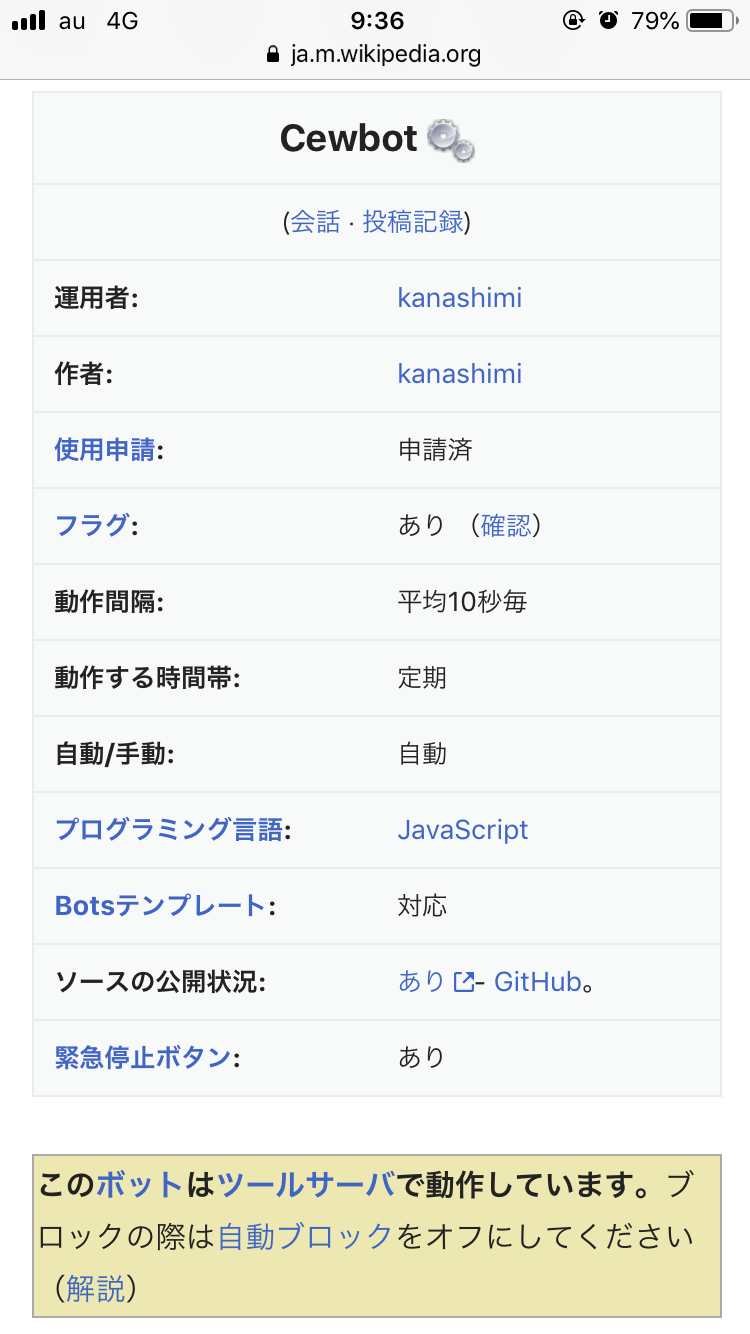Open kanashimi link in 作者 row
The image size is (750, 1334).
459,374
